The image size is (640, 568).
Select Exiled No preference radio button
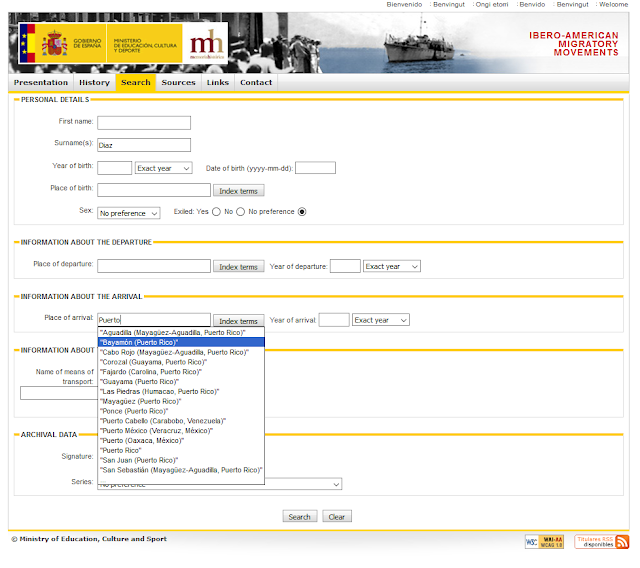click(302, 212)
